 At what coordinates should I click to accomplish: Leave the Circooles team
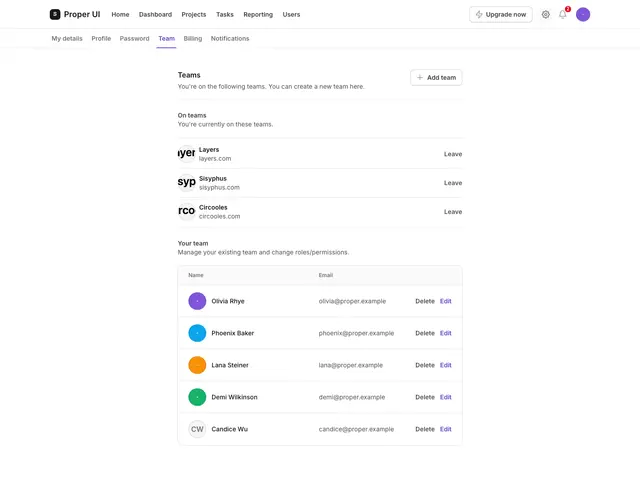point(453,212)
